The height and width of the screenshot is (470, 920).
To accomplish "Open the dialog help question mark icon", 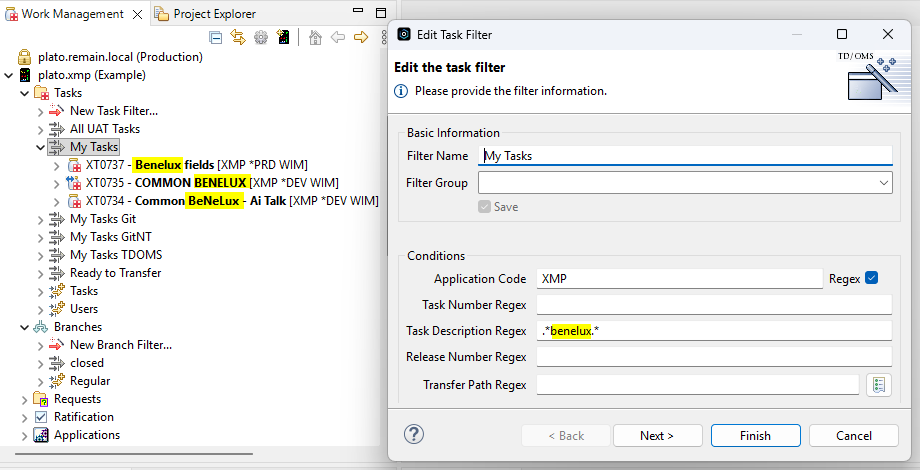I will (414, 435).
